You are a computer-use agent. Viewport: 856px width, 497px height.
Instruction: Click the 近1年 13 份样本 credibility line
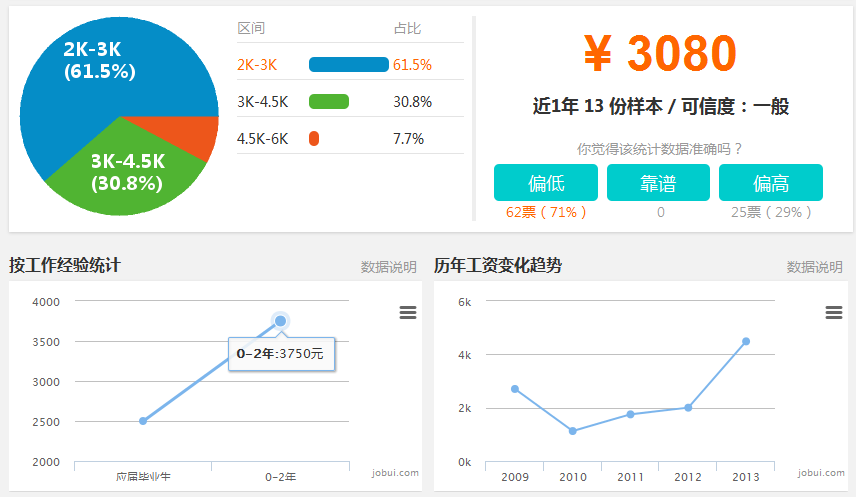661,106
